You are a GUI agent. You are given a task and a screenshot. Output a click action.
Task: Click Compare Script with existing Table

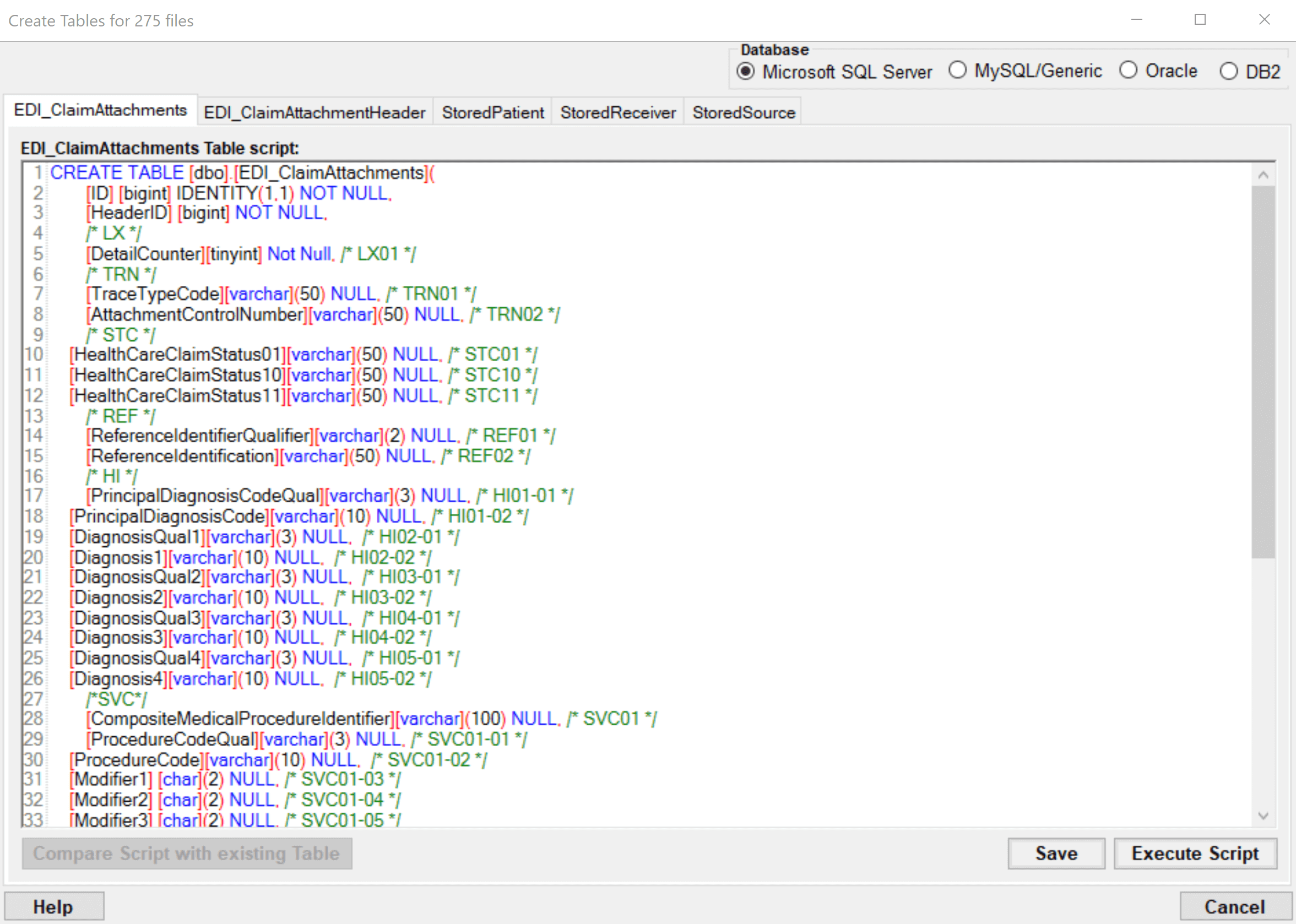pos(187,853)
